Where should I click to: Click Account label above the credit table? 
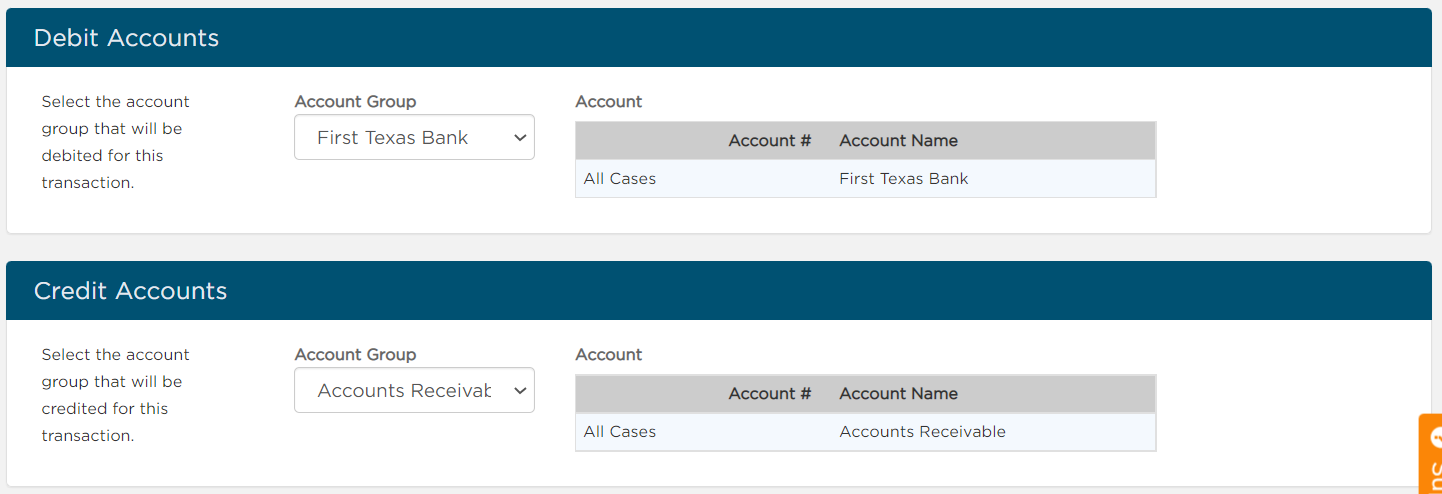[x=609, y=354]
